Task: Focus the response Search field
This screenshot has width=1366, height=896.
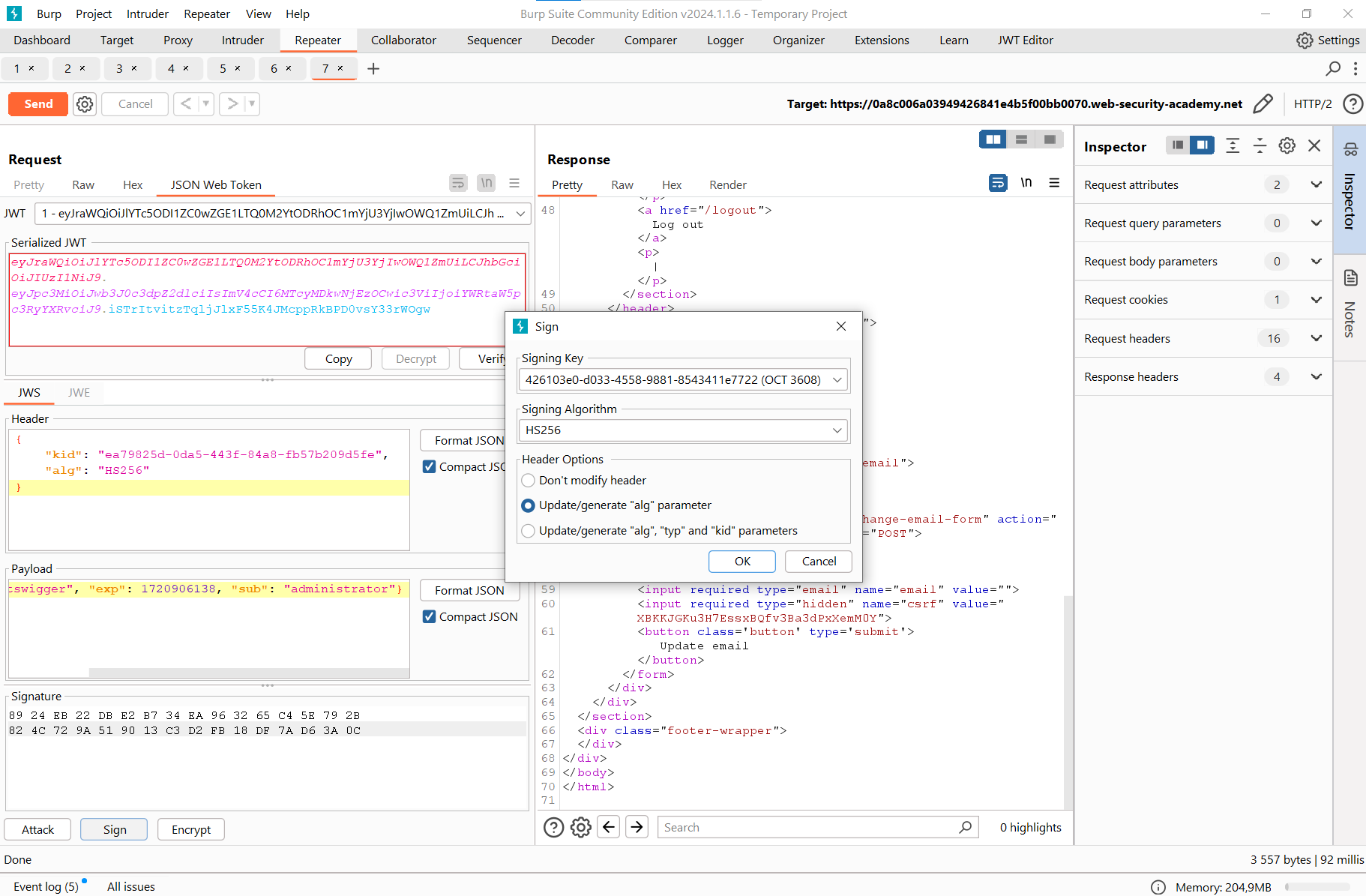Action: coord(817,828)
